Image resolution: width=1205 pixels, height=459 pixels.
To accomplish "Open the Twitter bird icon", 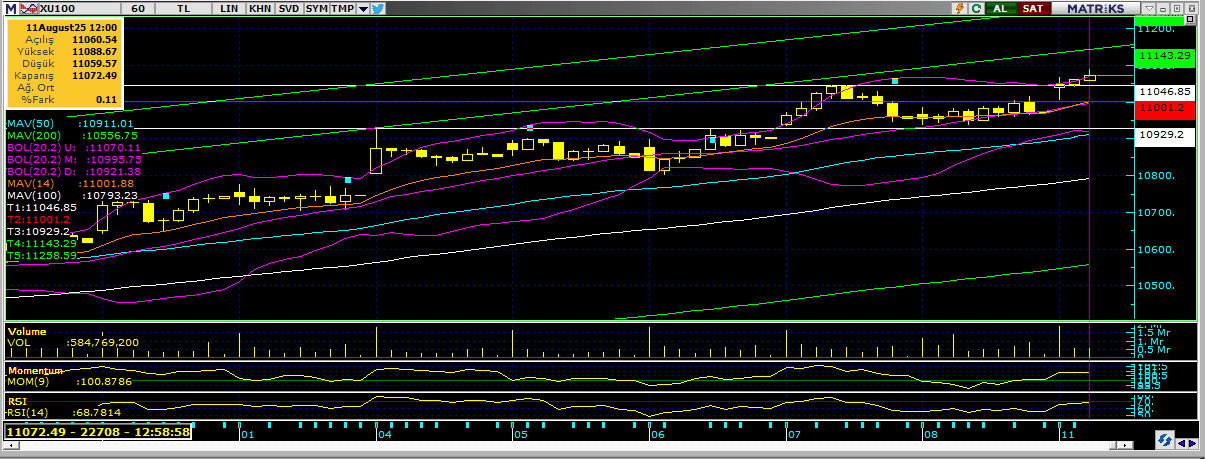I will [x=377, y=8].
